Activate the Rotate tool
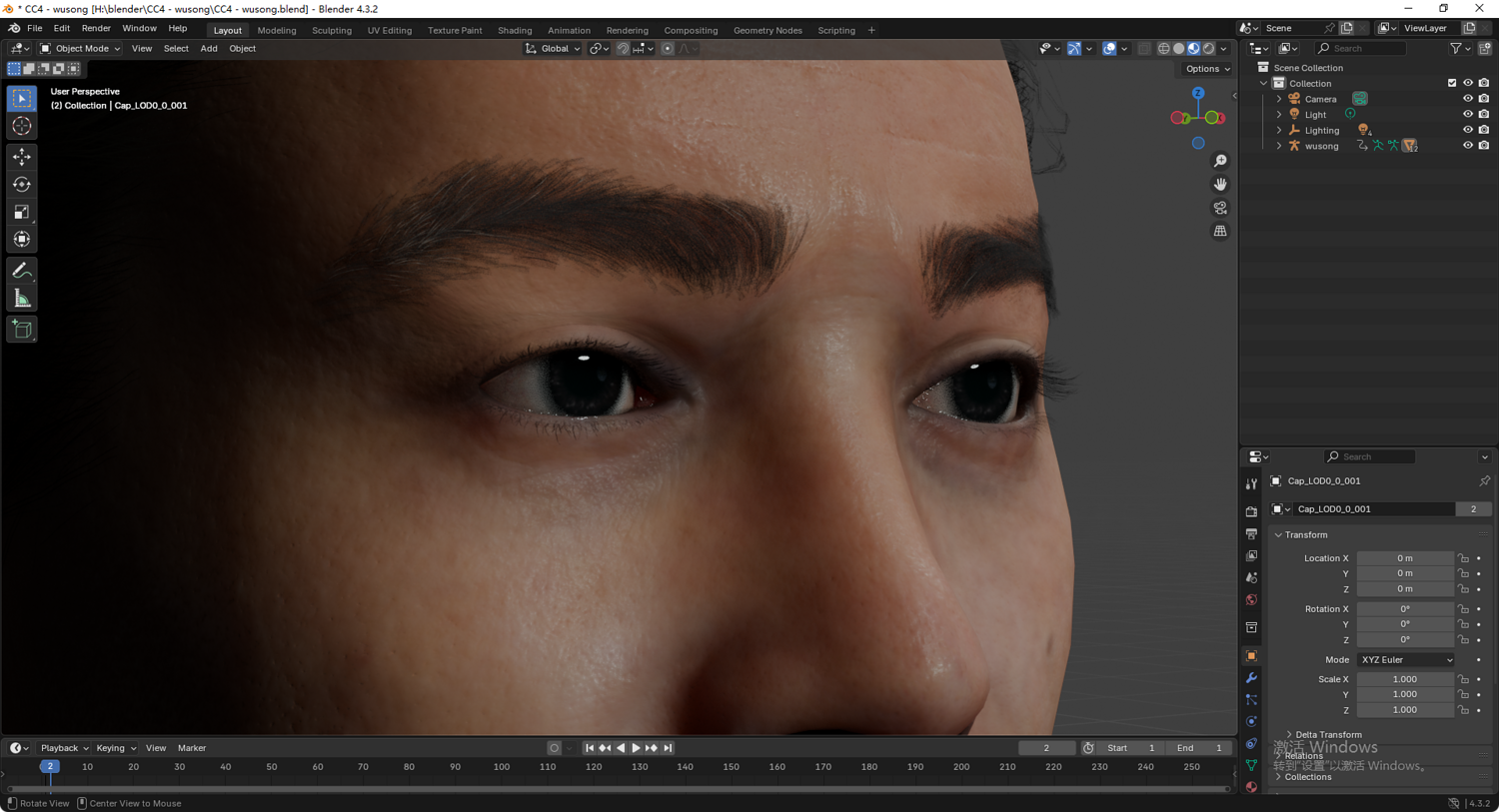Screen dimensions: 1499x812 click(x=22, y=184)
